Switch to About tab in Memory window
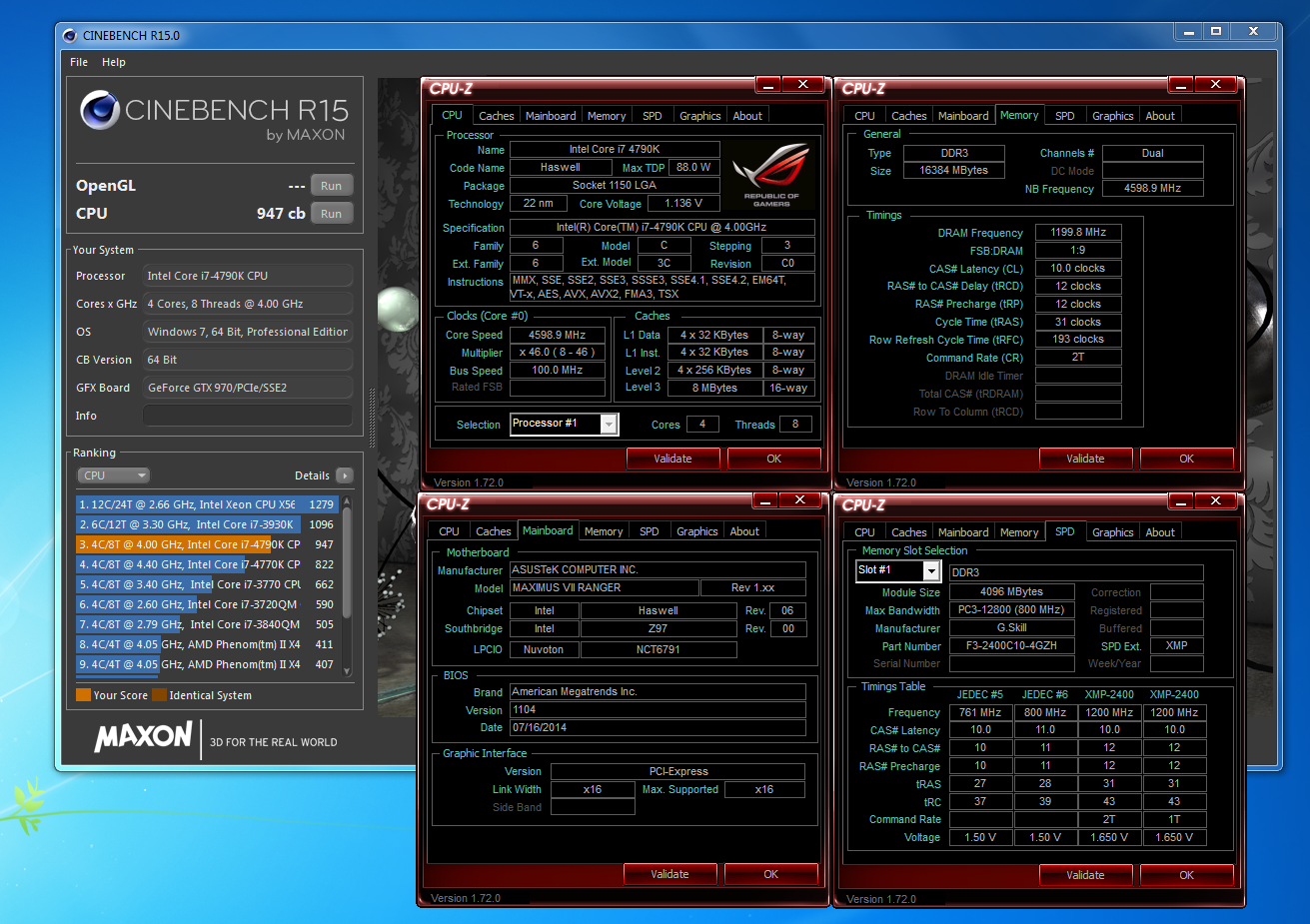The height and width of the screenshot is (924, 1310). click(x=1160, y=116)
